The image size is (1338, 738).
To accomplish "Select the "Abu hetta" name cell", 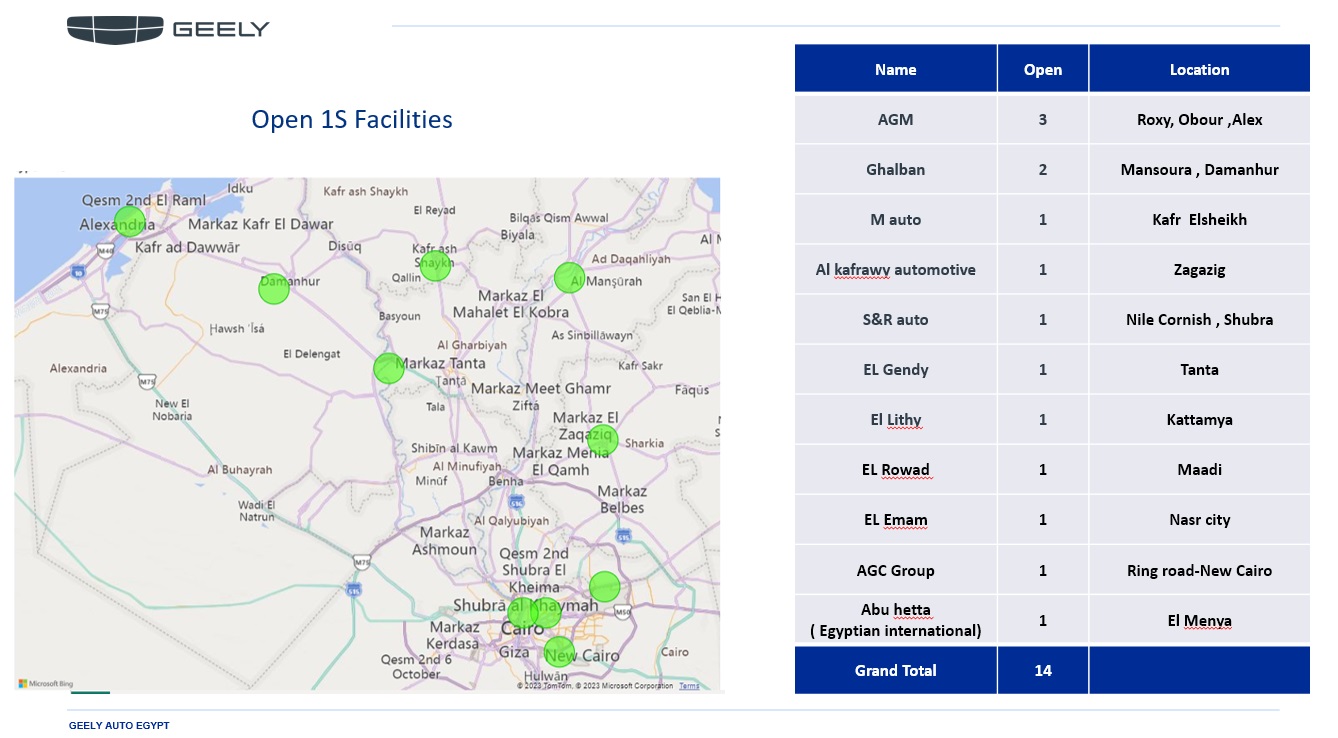I will pos(896,620).
